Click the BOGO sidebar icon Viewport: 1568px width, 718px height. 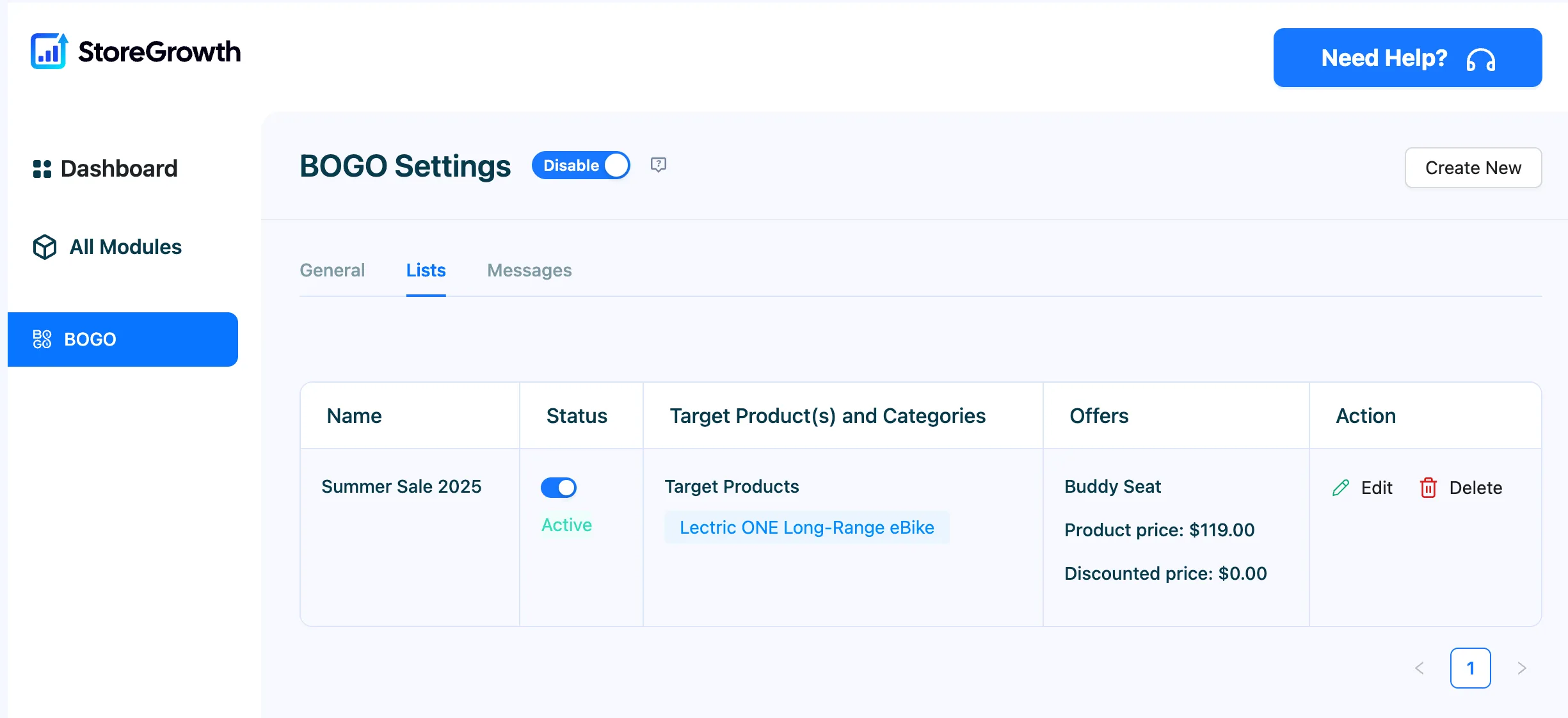pyautogui.click(x=42, y=339)
